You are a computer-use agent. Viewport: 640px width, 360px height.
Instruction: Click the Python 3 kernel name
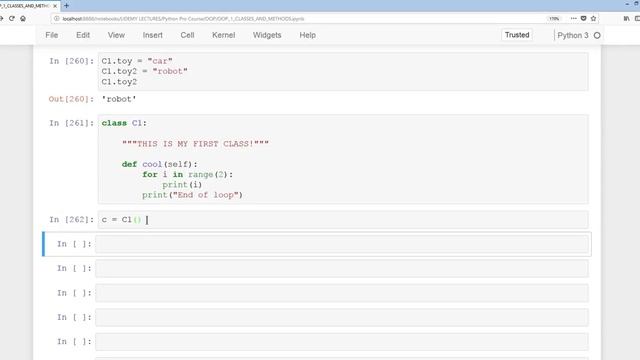tap(573, 36)
